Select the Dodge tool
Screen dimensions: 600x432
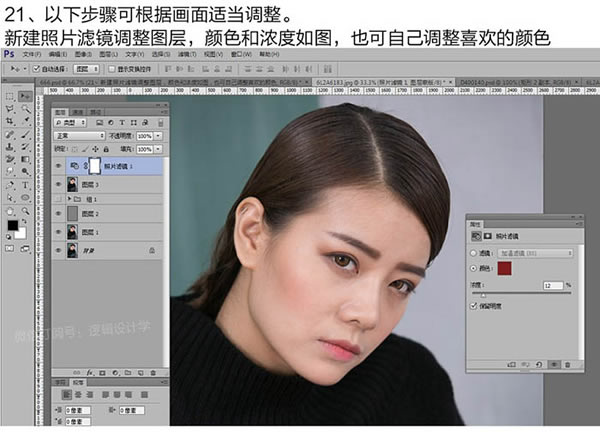pos(25,172)
